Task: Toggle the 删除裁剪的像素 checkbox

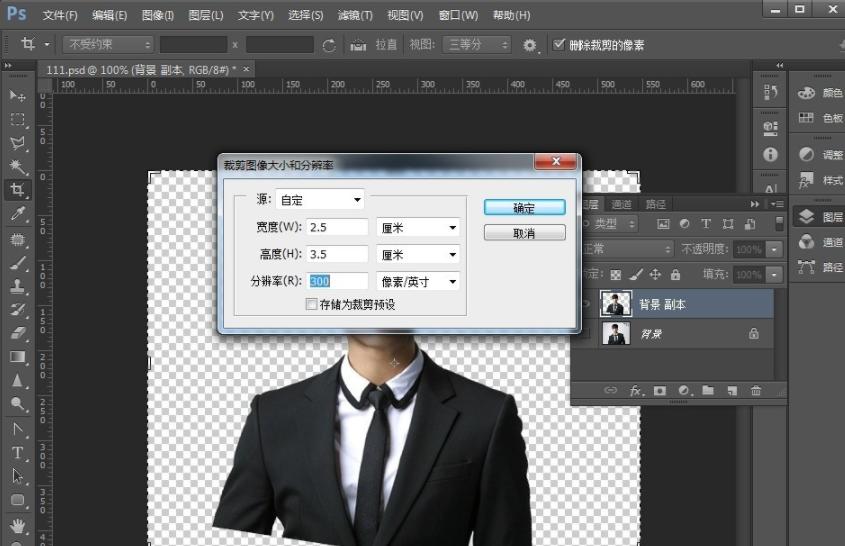Action: (559, 46)
